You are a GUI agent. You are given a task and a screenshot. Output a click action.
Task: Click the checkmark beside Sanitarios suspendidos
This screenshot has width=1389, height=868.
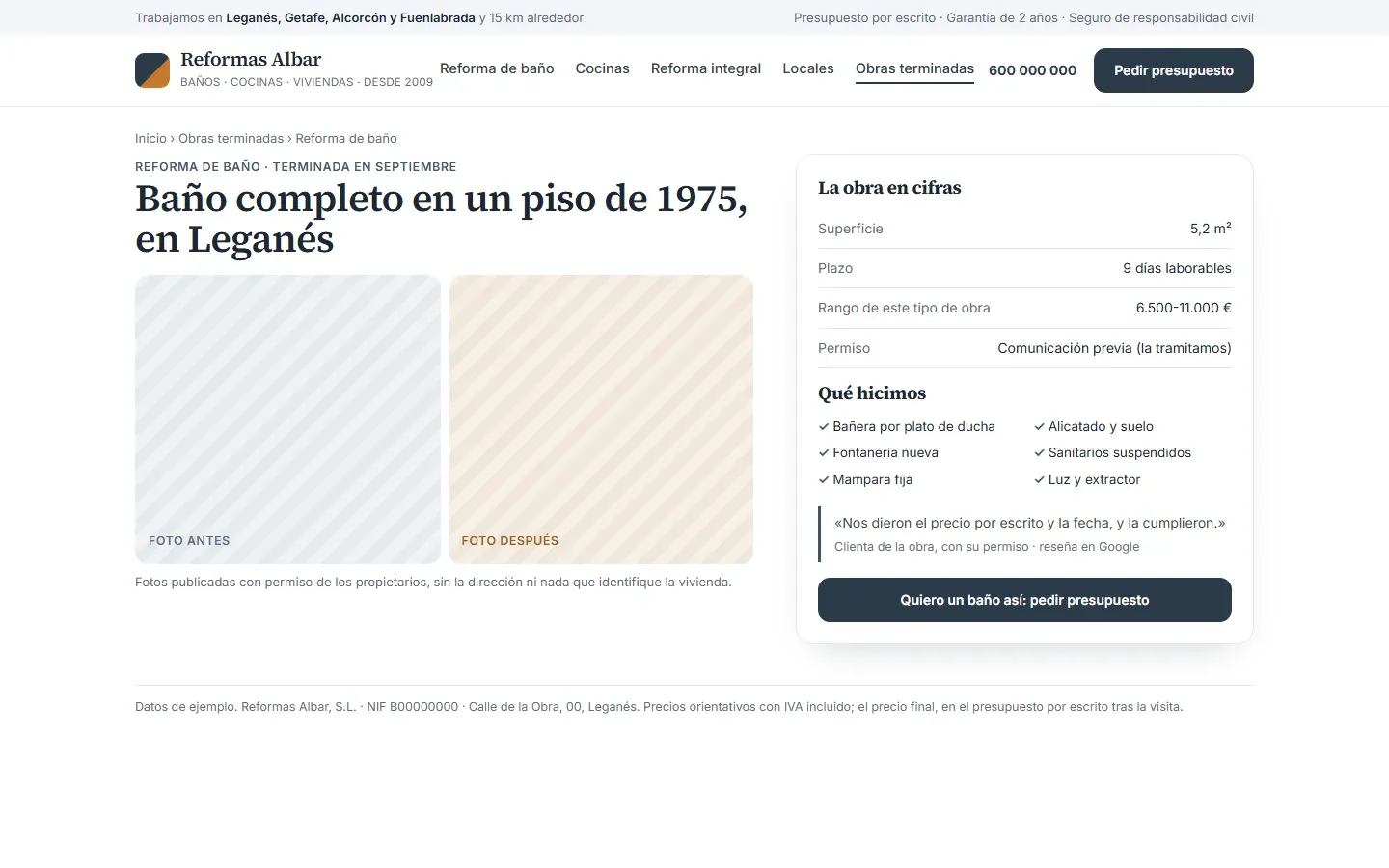1039,452
